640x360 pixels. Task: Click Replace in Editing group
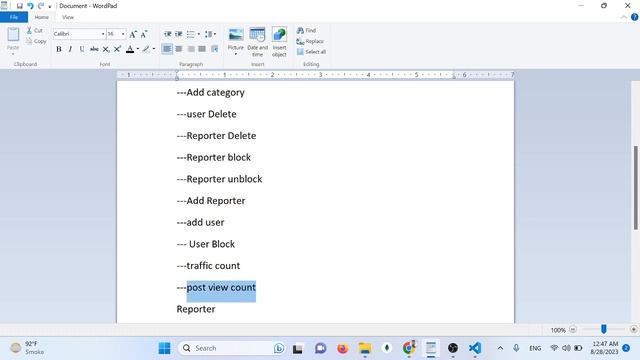(x=310, y=41)
